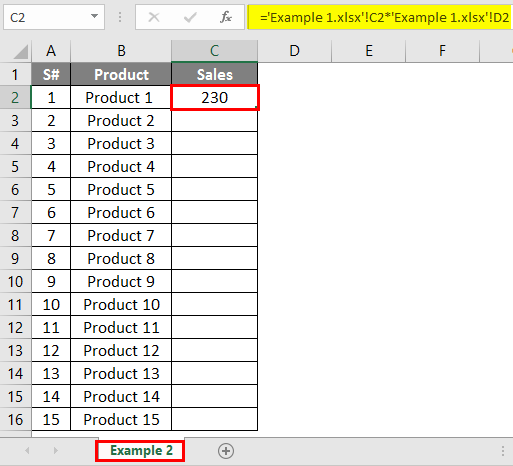Select the Product 10 cell
513x466 pixels.
pos(121,304)
